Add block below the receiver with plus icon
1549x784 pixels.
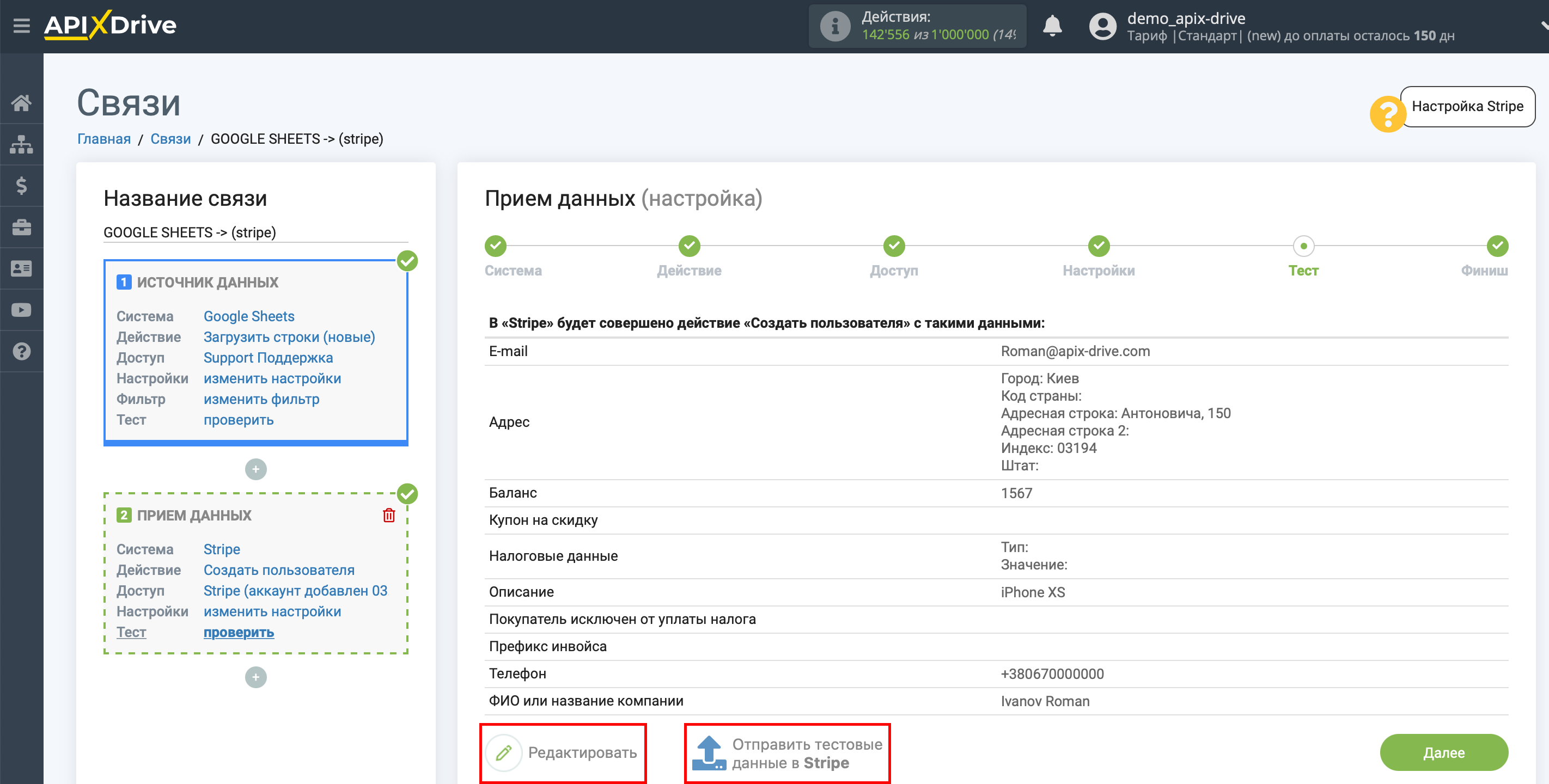(x=255, y=677)
